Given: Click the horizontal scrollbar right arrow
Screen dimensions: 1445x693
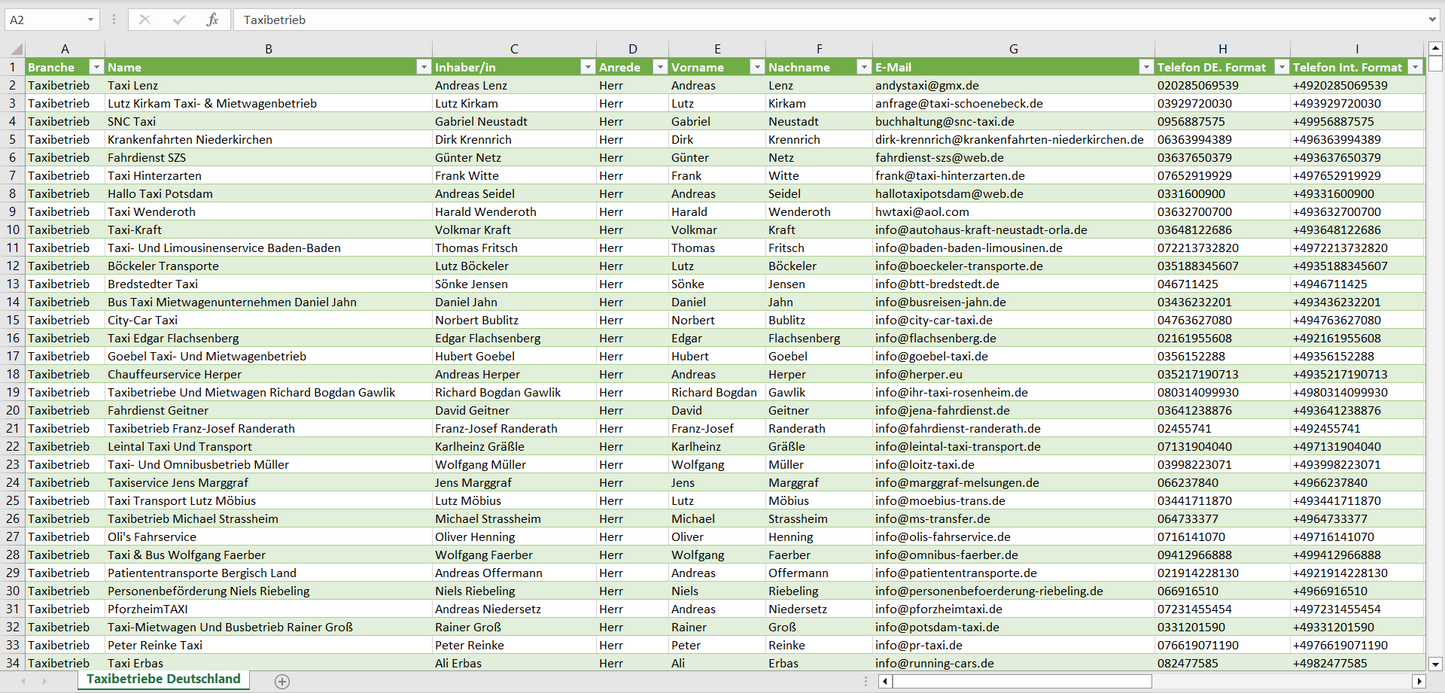Looking at the screenshot, I should pyautogui.click(x=1418, y=681).
